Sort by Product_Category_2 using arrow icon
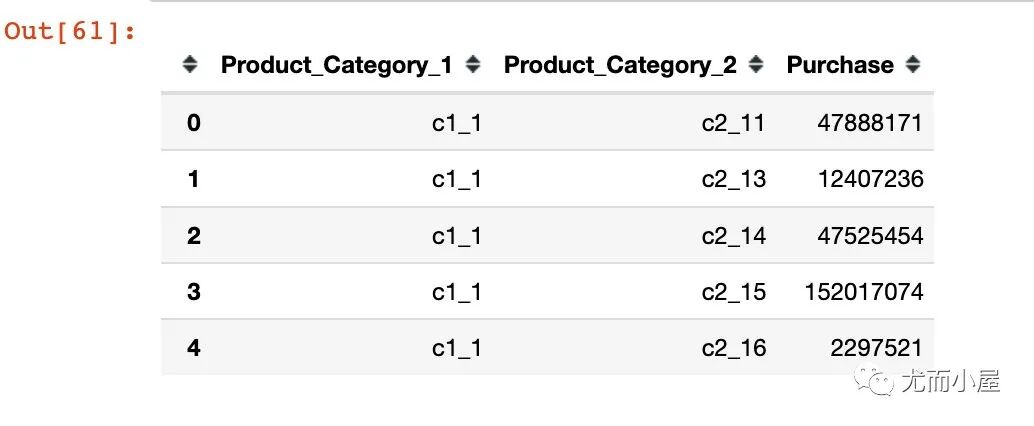This screenshot has height=426, width=1034. pos(756,64)
